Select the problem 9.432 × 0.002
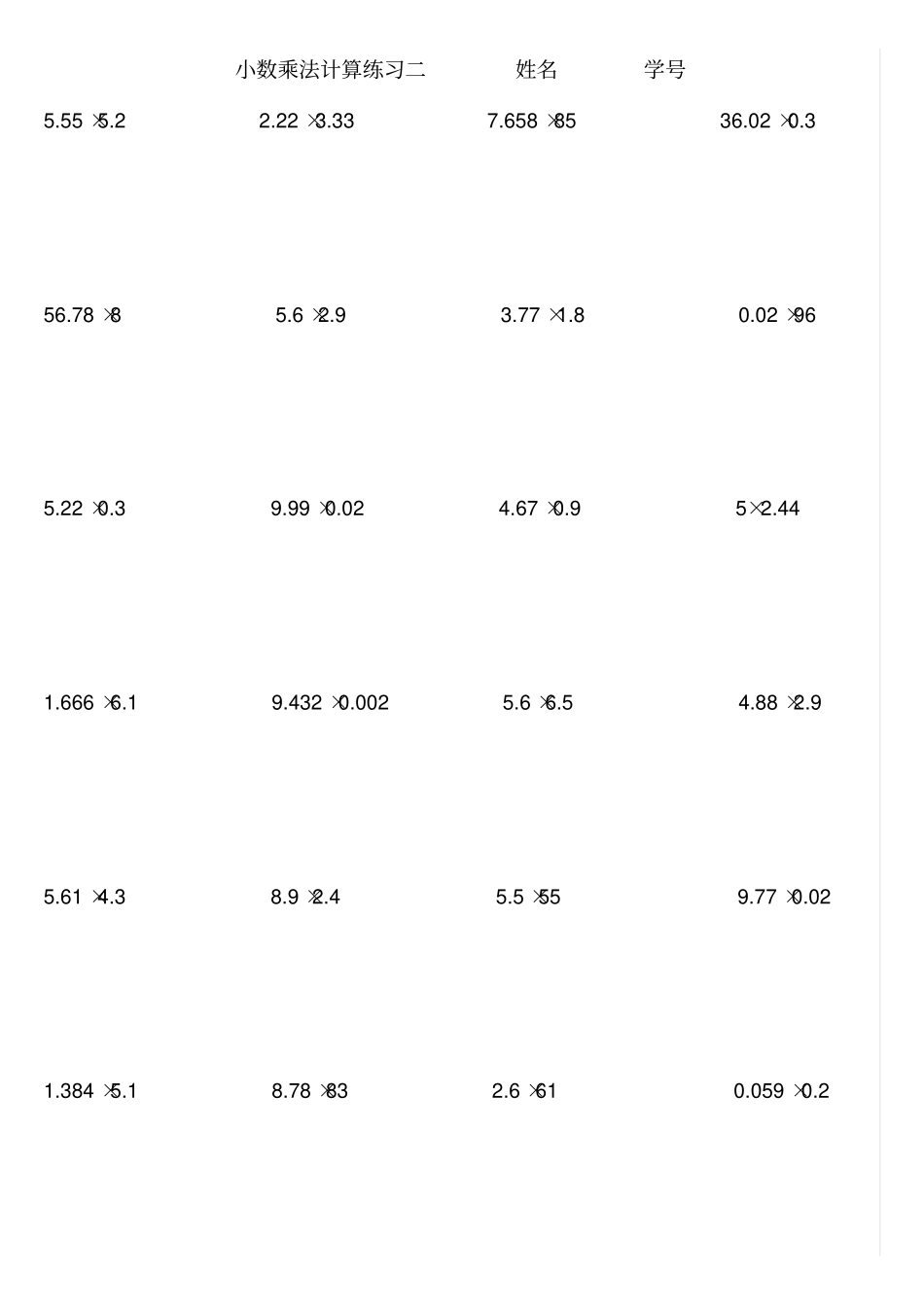 click(x=330, y=703)
